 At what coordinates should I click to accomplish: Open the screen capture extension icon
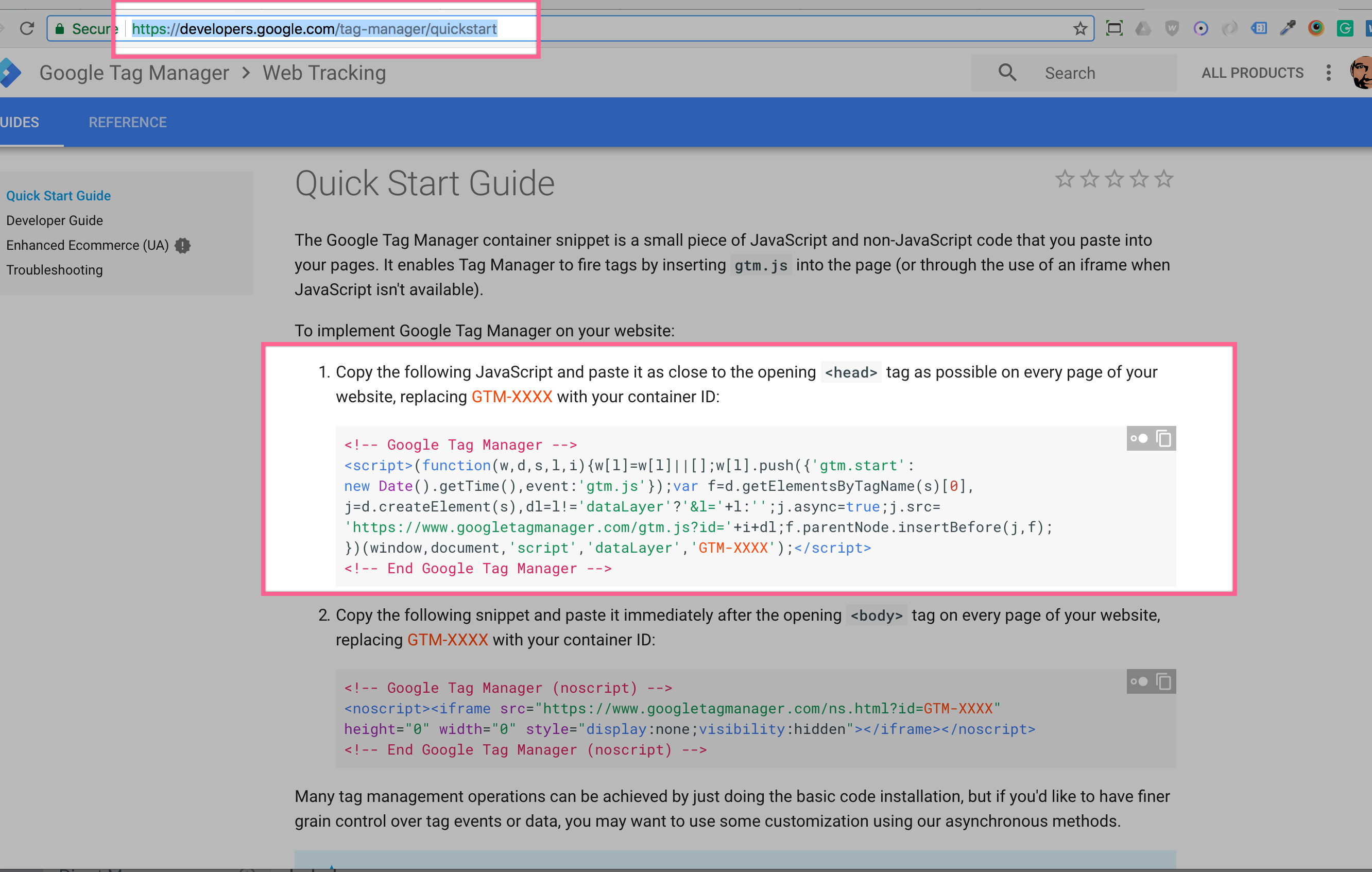coord(1114,28)
